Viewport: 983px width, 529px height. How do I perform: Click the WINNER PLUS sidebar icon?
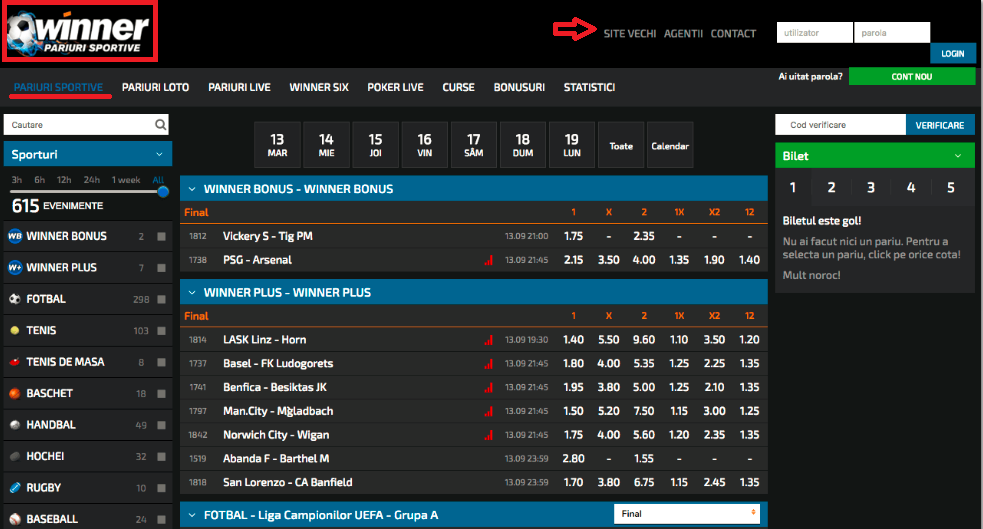tap(14, 268)
